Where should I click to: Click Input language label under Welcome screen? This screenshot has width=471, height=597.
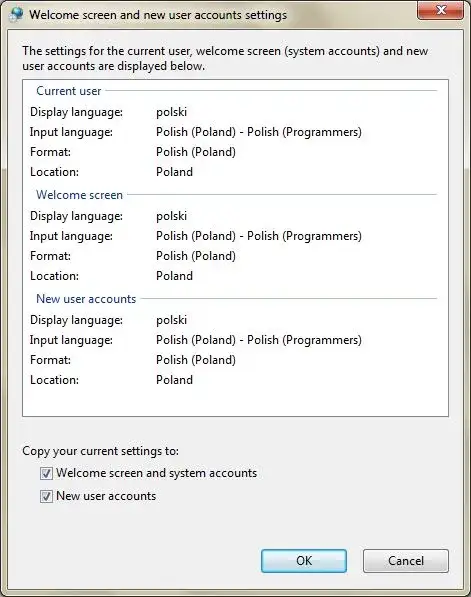(71, 236)
